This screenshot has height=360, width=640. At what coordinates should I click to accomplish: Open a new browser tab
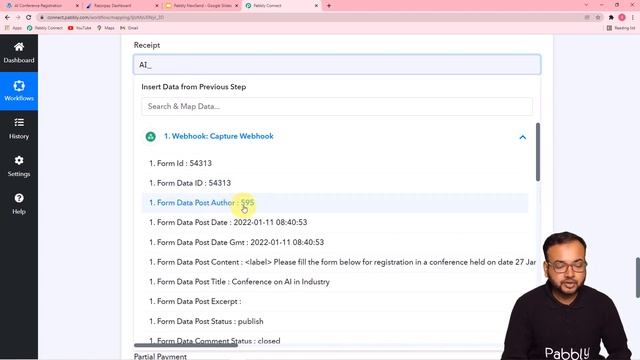point(329,6)
